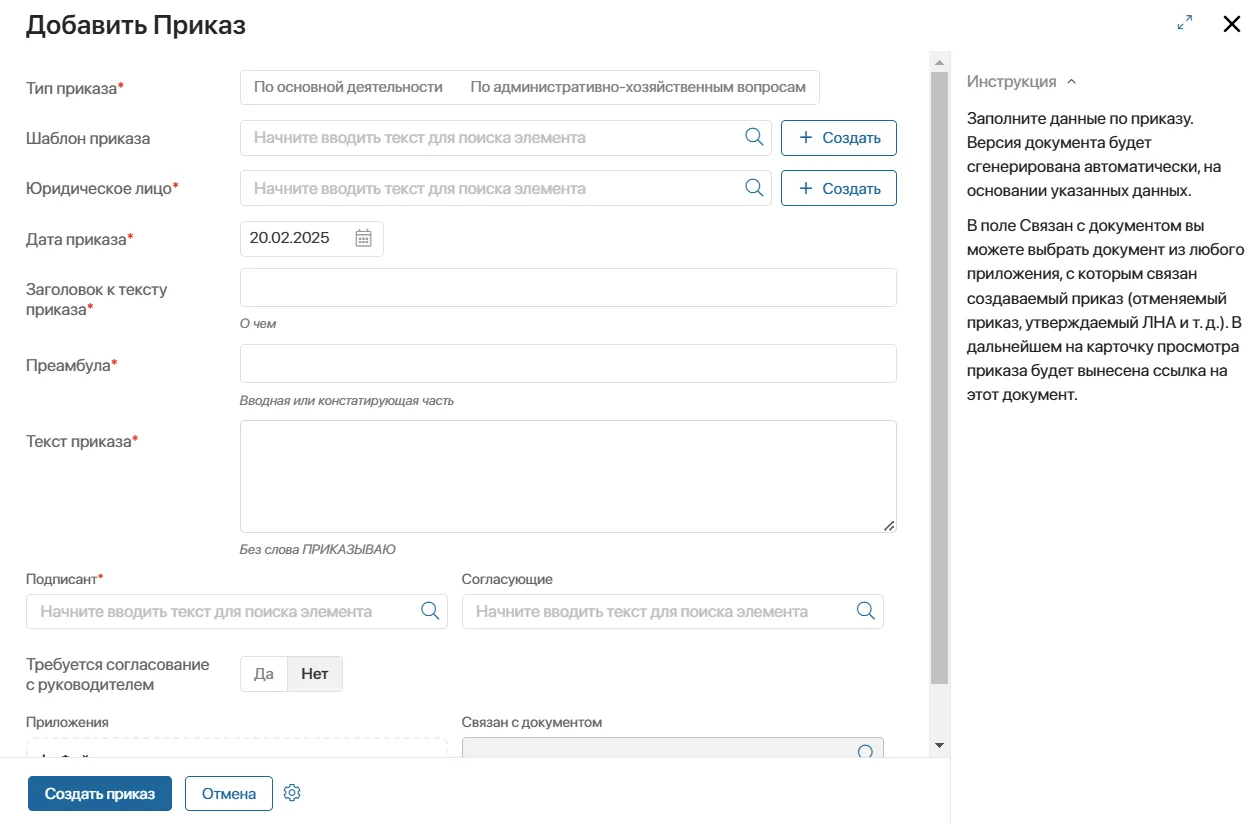1249x824 pixels.
Task: Click the search magnifier in Подписант field
Action: [x=430, y=610]
